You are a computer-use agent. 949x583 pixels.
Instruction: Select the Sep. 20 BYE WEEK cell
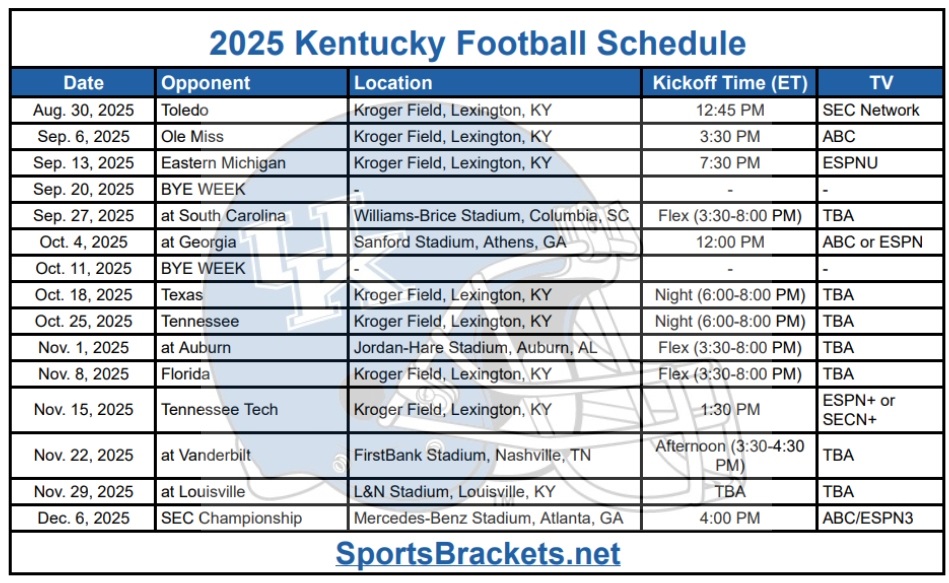coord(252,189)
